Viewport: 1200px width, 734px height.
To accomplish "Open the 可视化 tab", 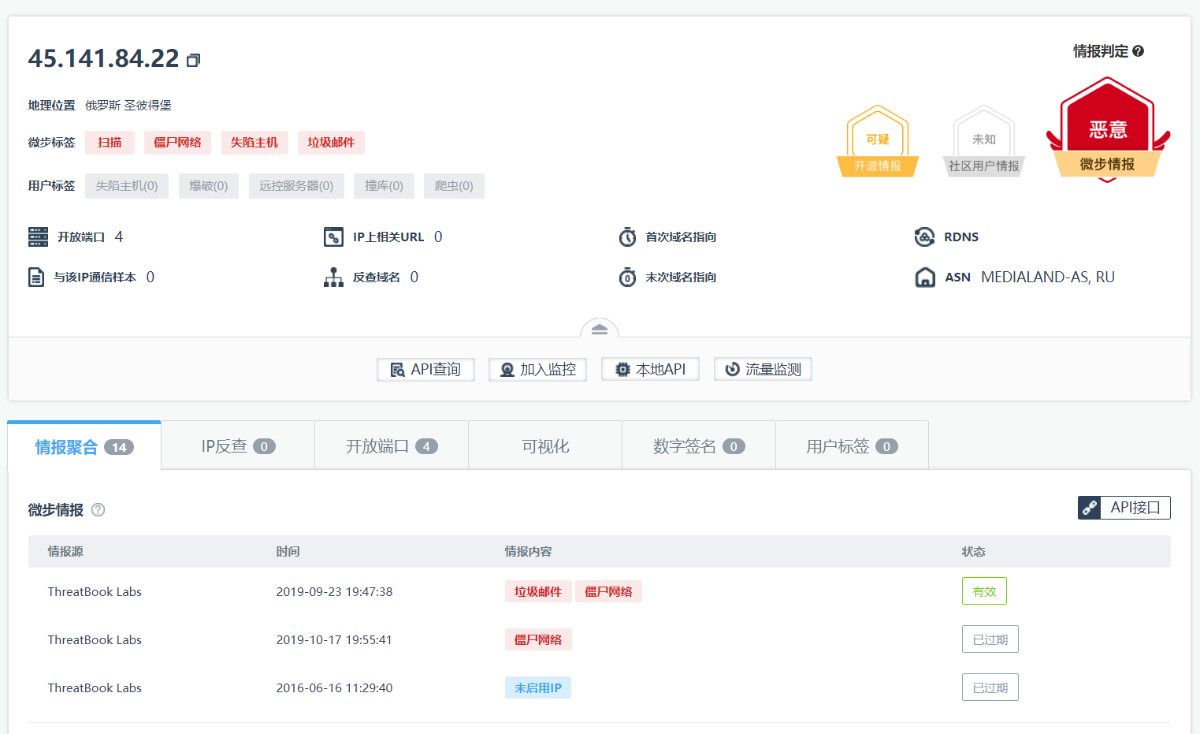I will point(545,446).
